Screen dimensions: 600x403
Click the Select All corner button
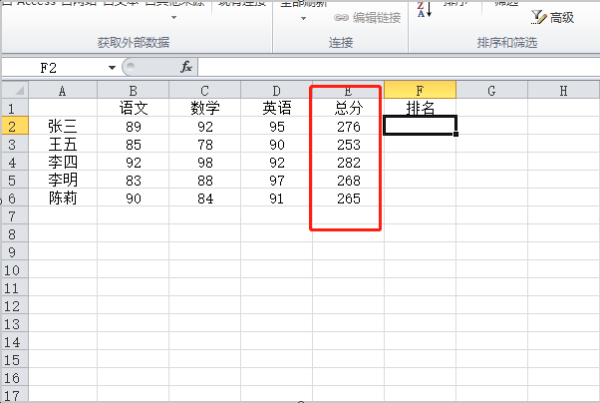(15, 90)
